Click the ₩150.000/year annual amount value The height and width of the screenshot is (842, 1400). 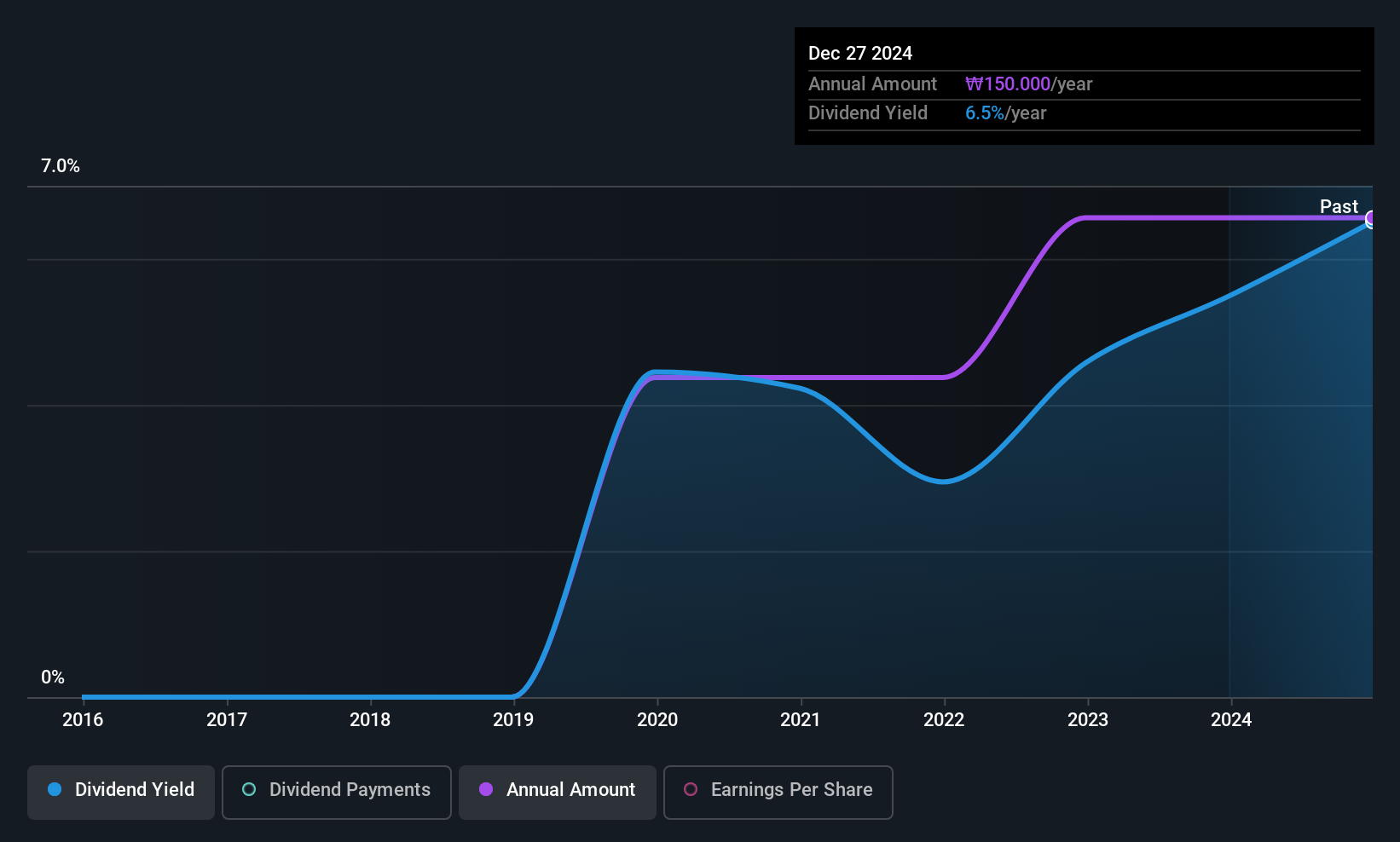pyautogui.click(x=1029, y=84)
